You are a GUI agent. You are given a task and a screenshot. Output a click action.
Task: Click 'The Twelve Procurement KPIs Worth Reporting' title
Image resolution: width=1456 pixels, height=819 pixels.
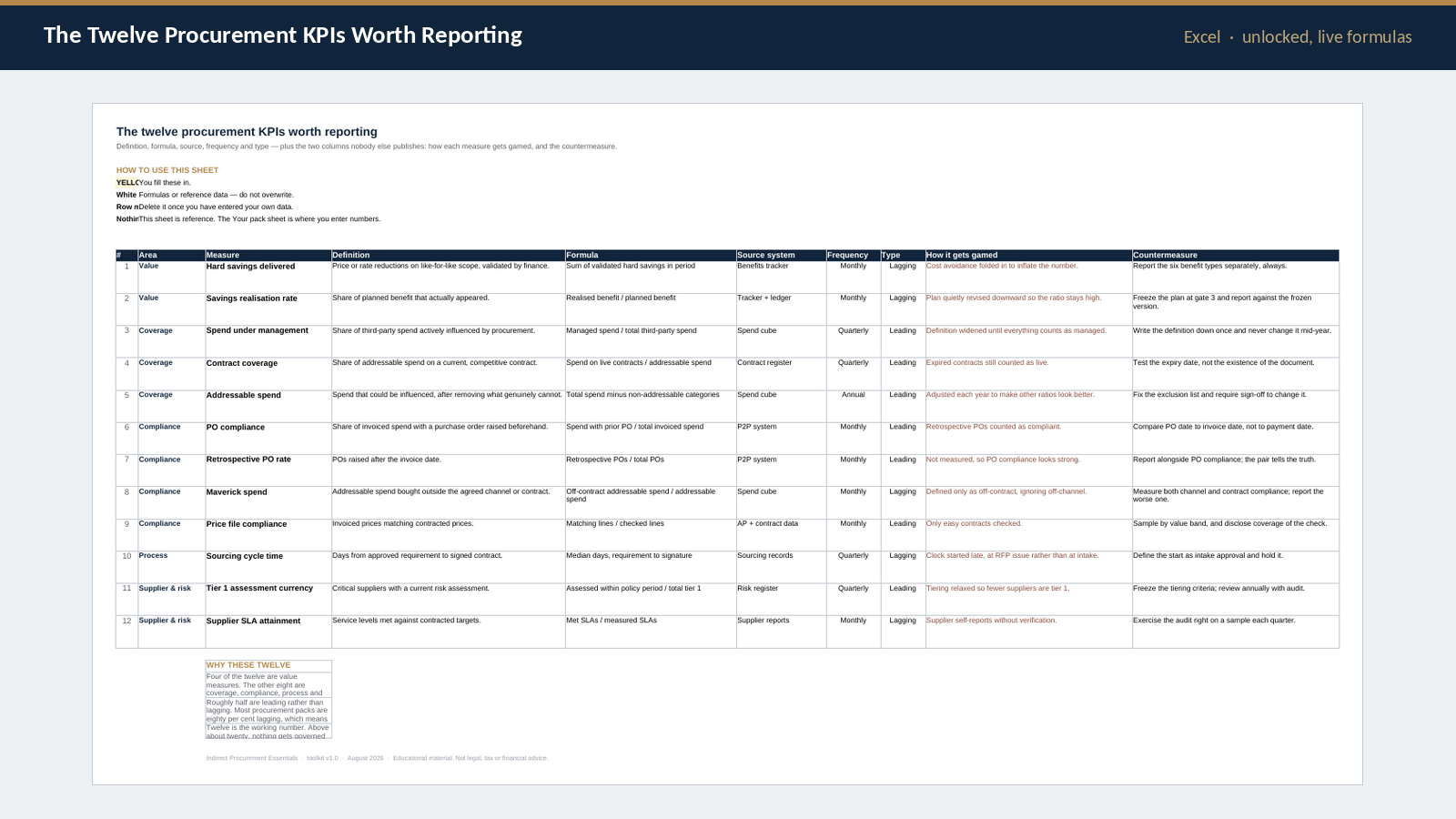click(283, 35)
